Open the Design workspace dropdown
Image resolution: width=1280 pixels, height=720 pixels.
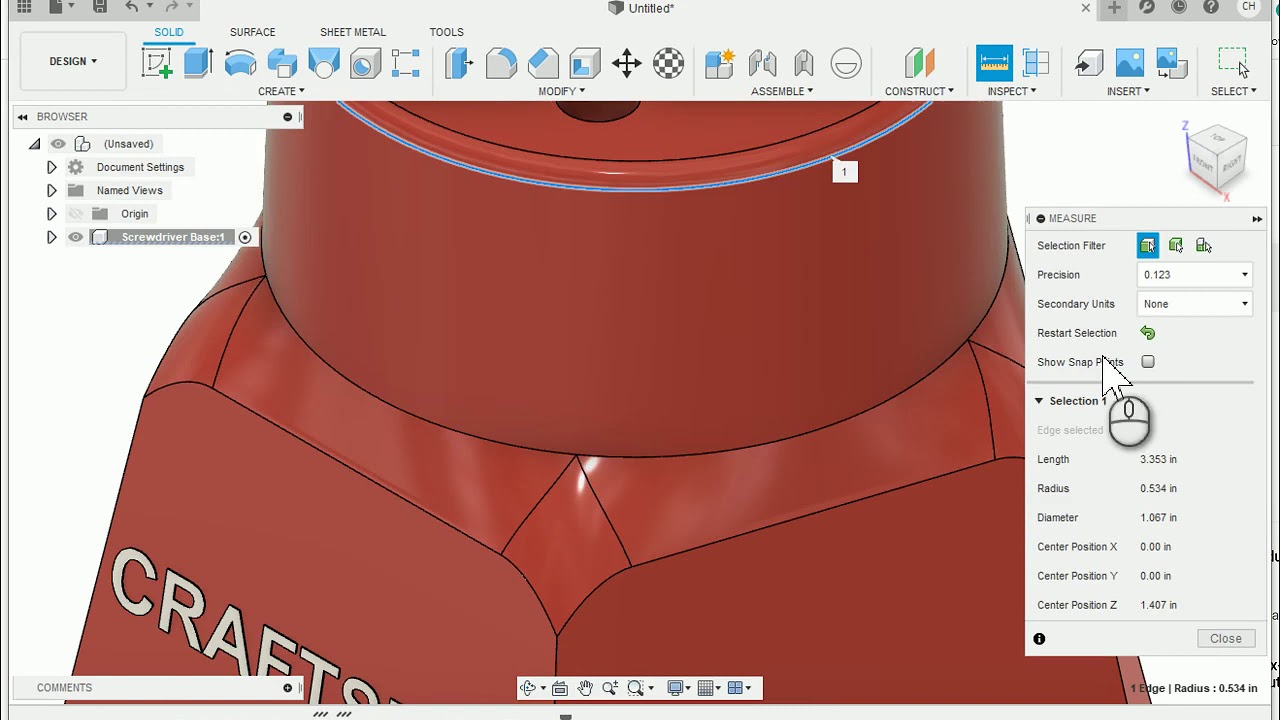[x=73, y=61]
